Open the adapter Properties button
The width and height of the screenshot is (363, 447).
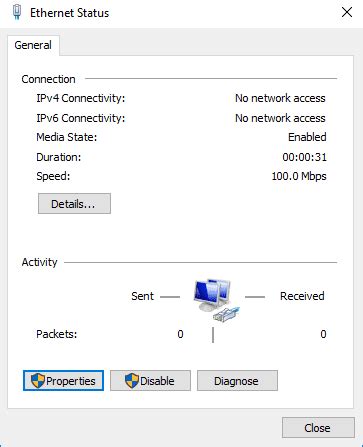click(x=63, y=380)
